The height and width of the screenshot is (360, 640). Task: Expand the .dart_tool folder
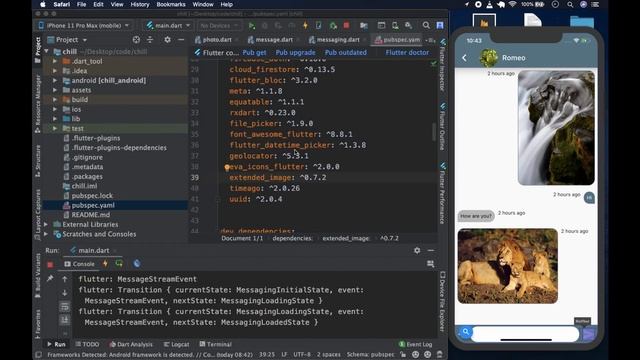(x=55, y=61)
